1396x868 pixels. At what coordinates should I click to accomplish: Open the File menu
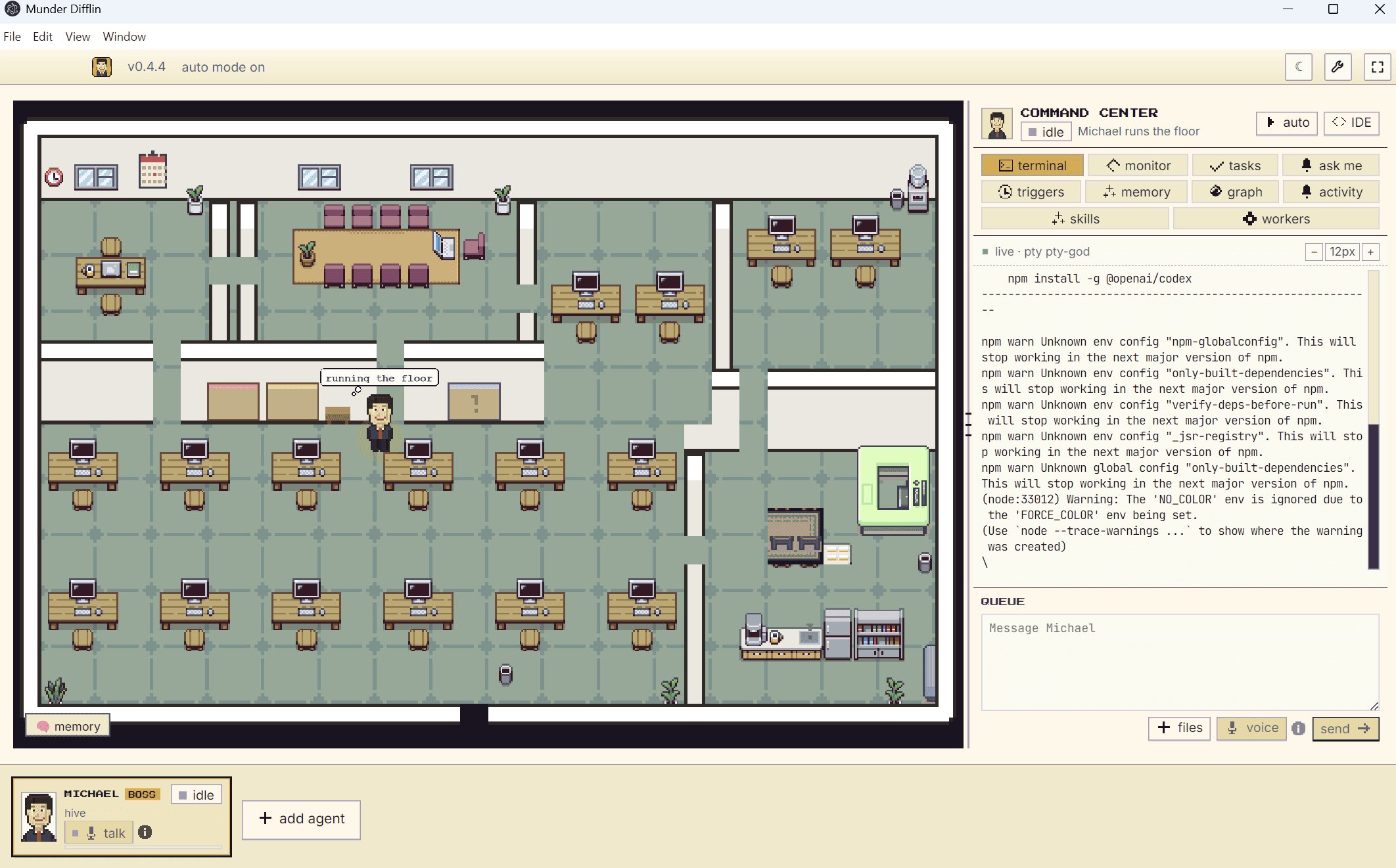tap(12, 37)
